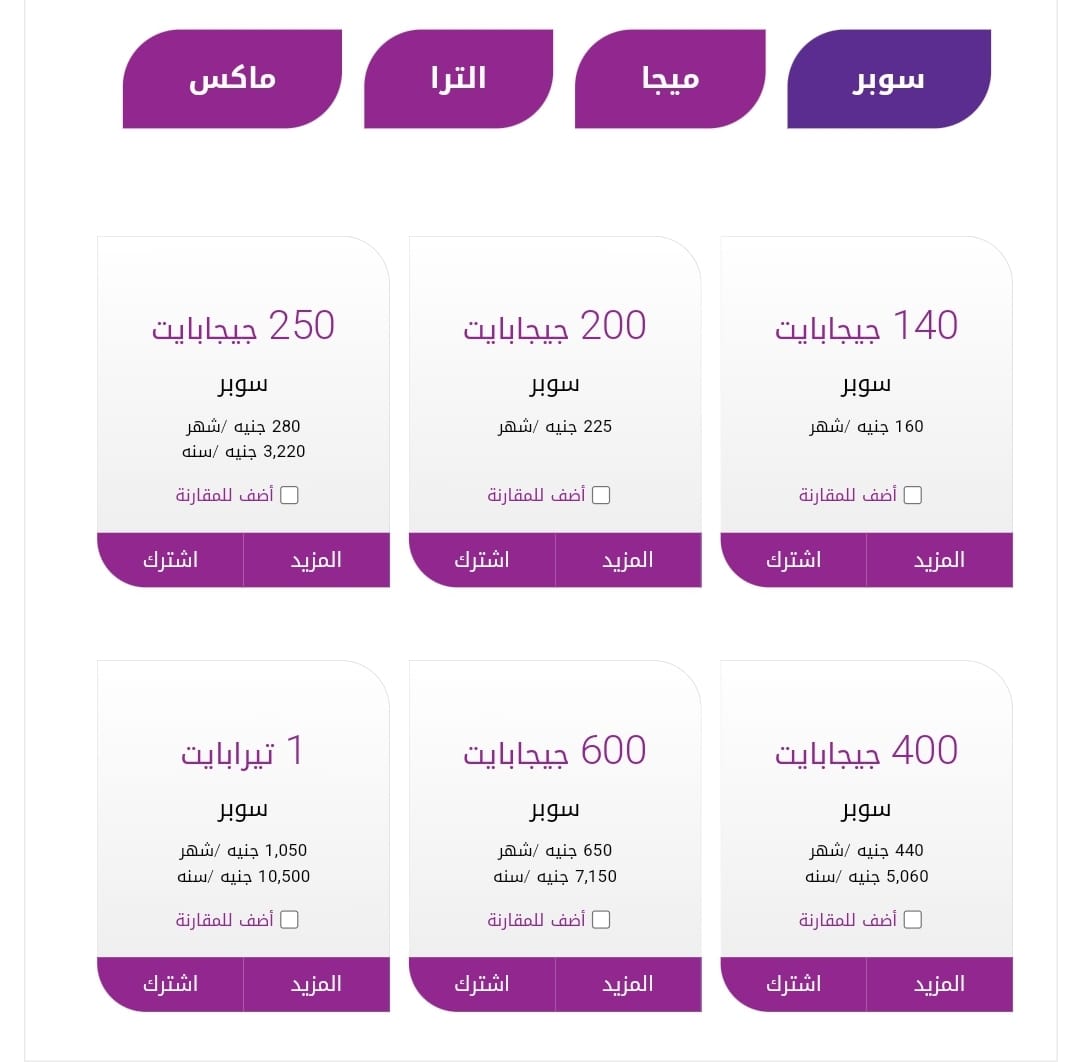Subscribe to the 400 جيجابايت plan

(x=793, y=984)
